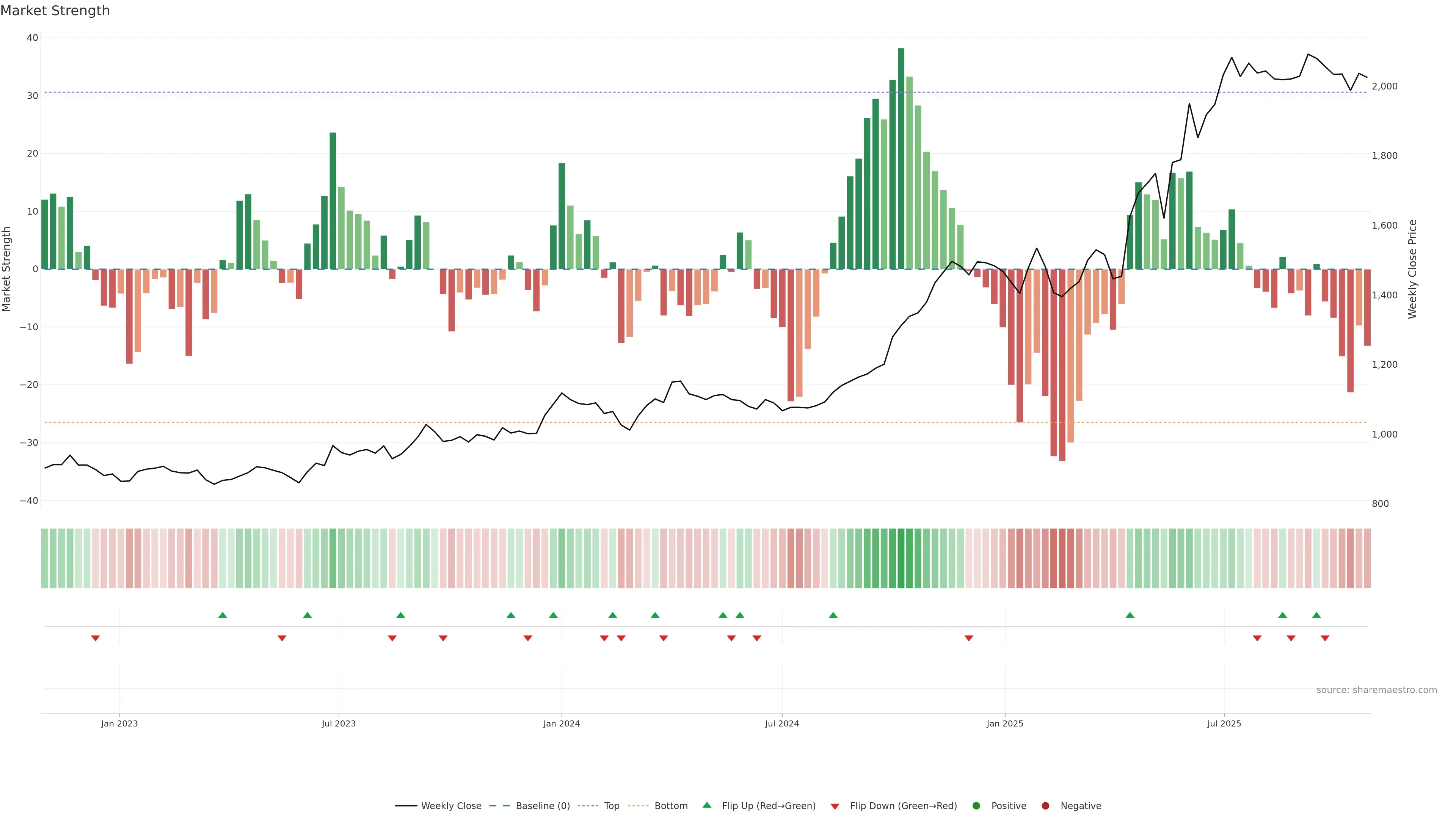Click the lone flip-down marker before Jan 2025

click(969, 638)
